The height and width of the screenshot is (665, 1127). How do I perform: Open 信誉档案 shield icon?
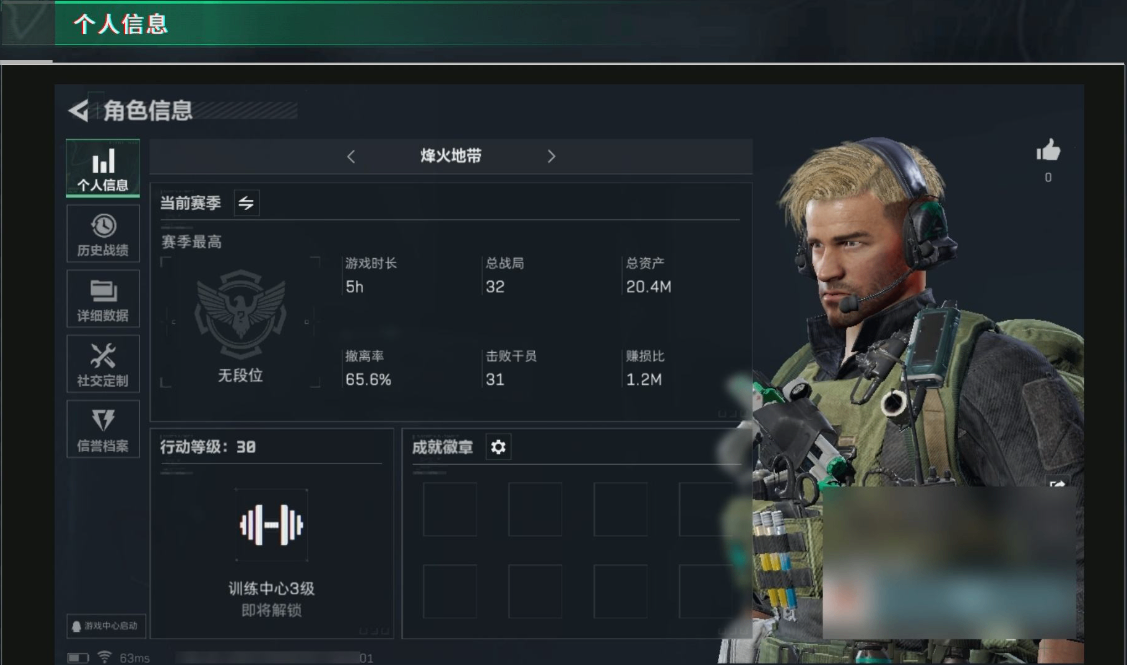point(103,429)
